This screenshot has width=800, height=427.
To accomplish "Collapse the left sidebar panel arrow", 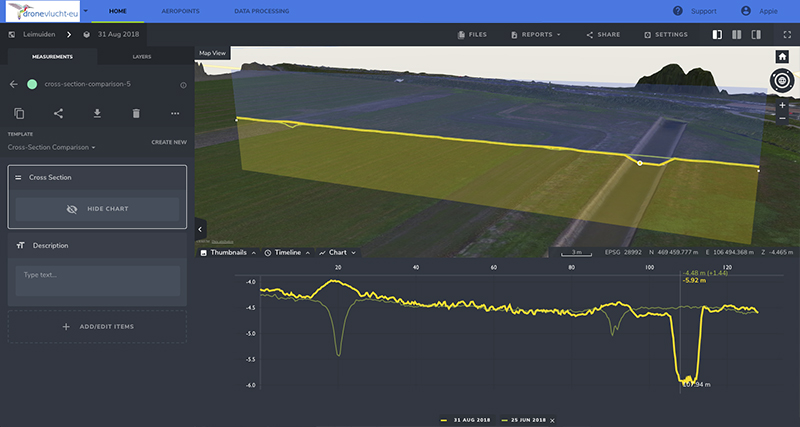I will [x=200, y=229].
